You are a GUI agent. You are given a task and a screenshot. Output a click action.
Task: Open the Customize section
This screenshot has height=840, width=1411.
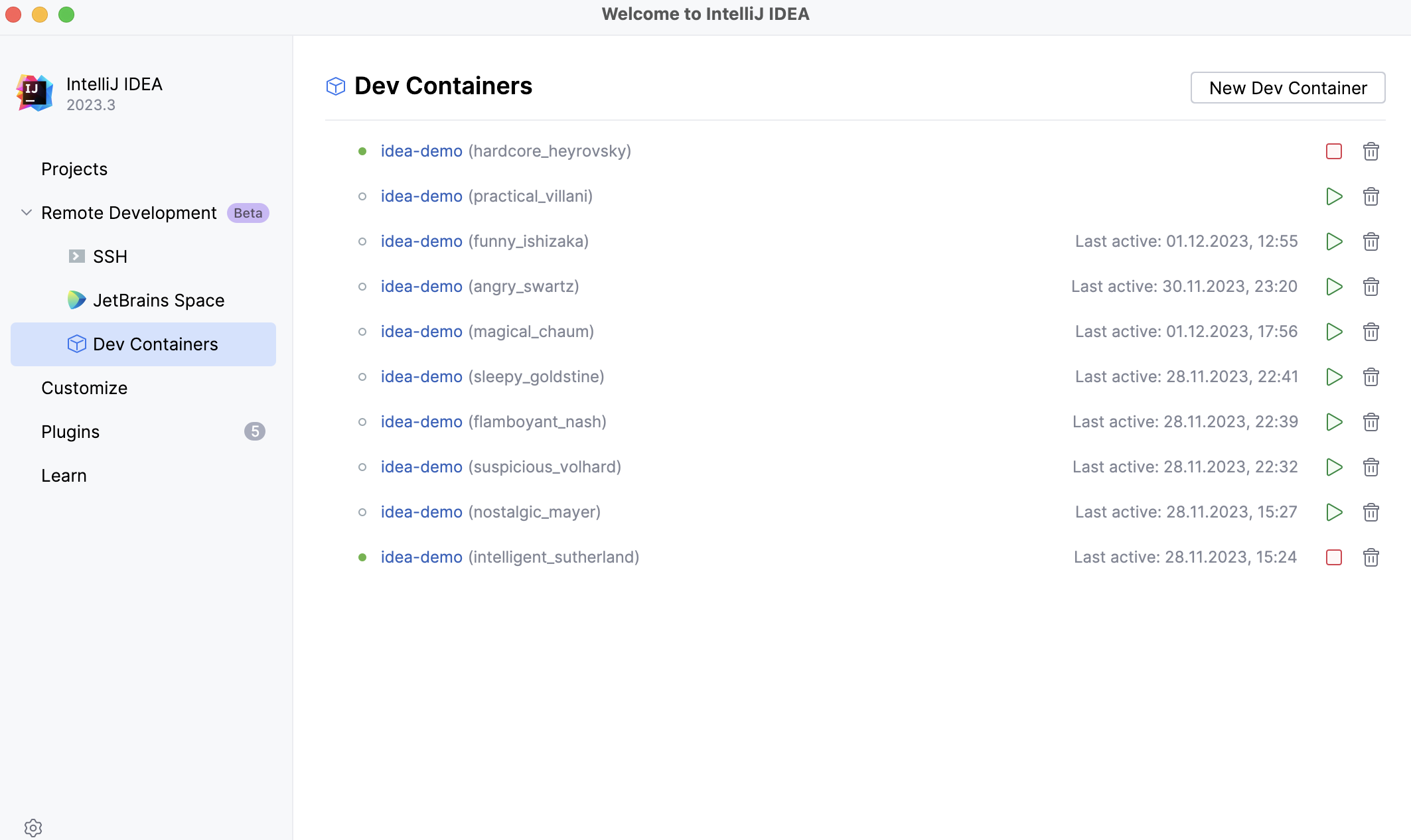point(84,388)
